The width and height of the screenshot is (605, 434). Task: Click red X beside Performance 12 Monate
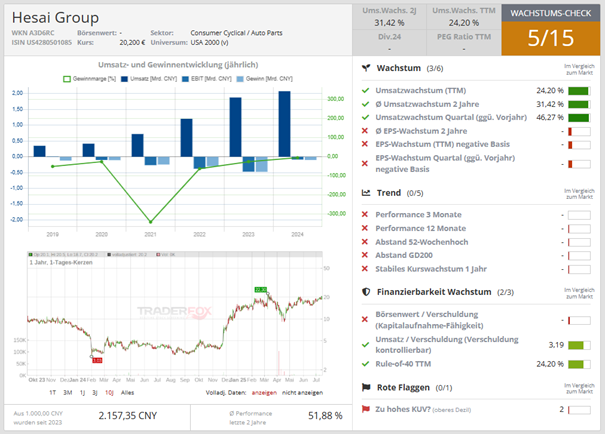click(x=365, y=228)
